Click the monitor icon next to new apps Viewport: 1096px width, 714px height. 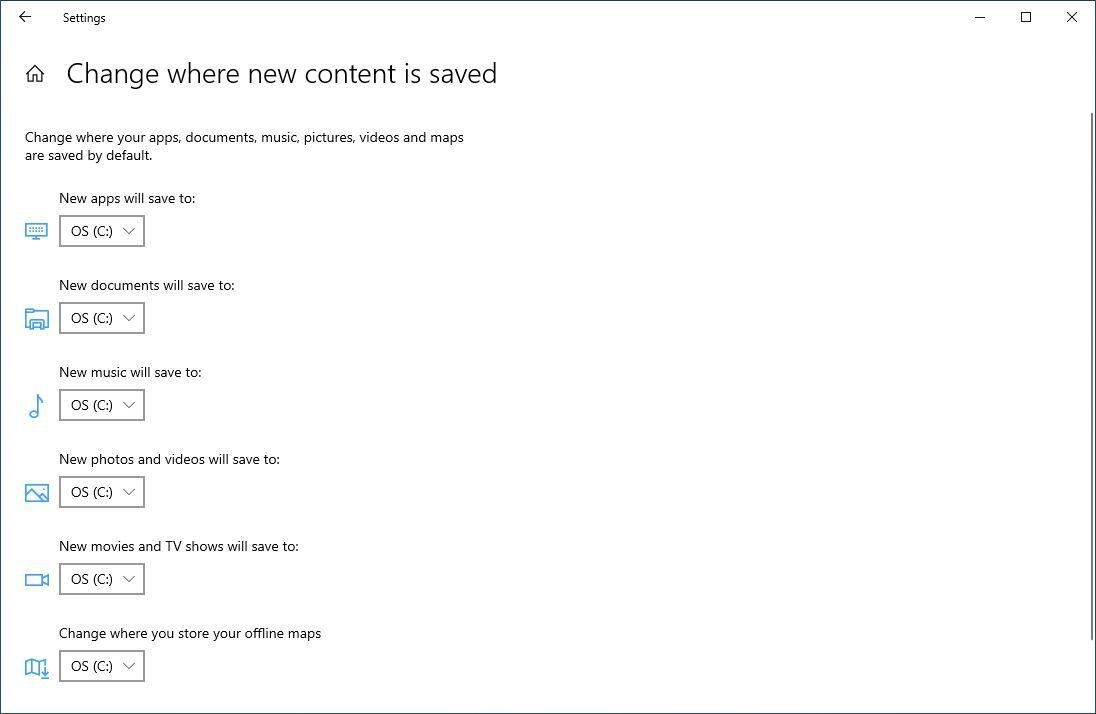(36, 231)
